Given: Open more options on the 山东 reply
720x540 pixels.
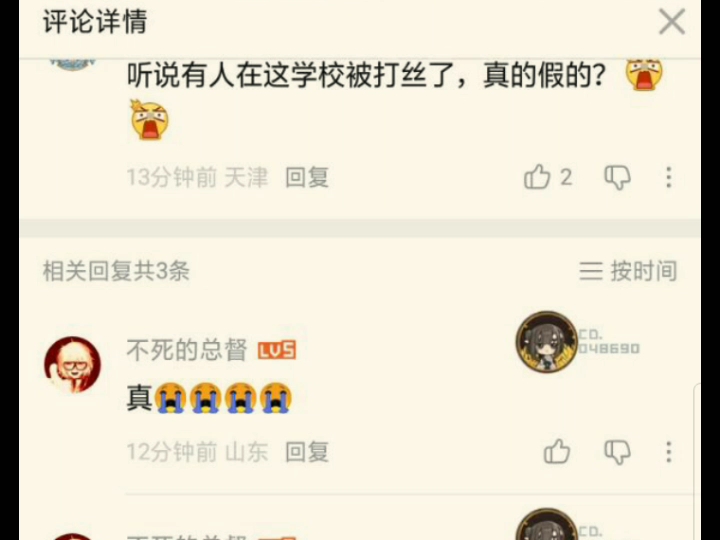Looking at the screenshot, I should point(669,452).
